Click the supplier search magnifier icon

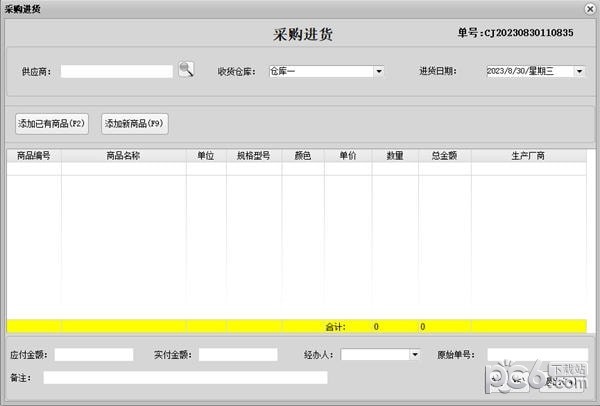click(186, 70)
